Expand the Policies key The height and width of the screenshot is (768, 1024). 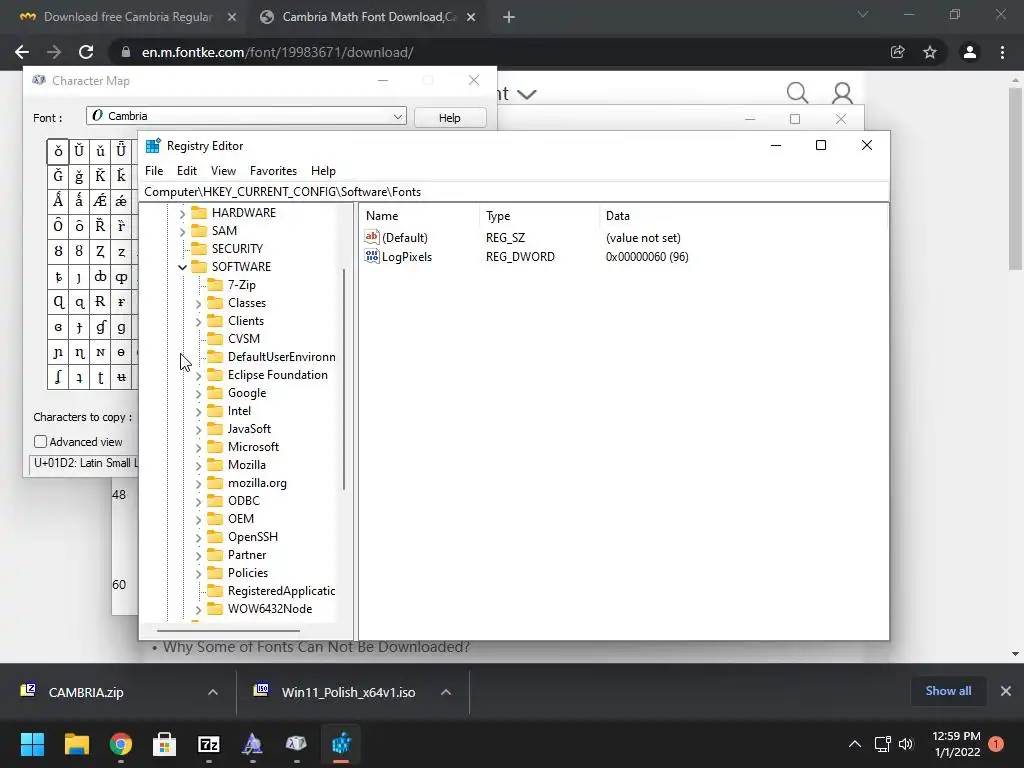[199, 573]
